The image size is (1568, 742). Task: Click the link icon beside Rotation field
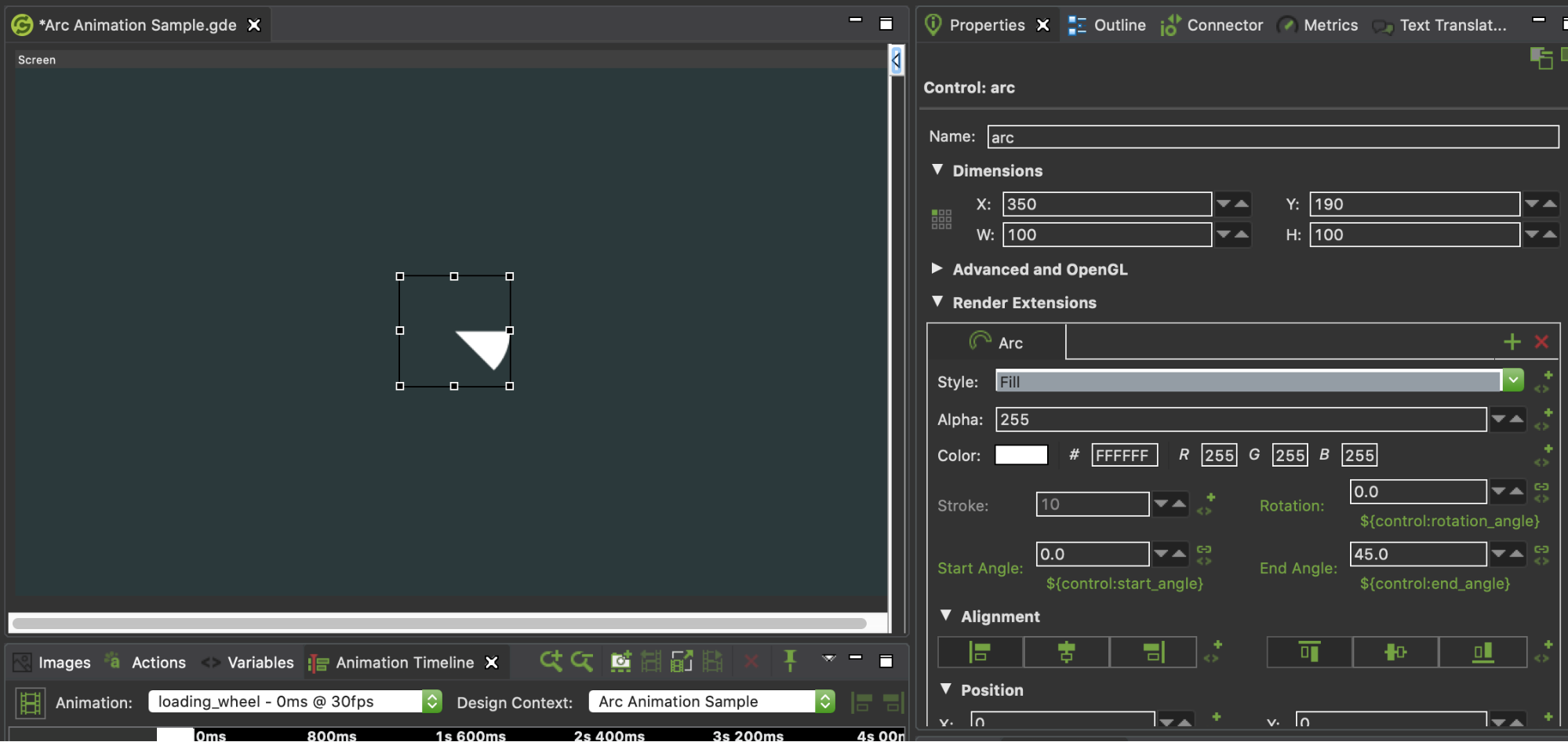click(x=1541, y=492)
